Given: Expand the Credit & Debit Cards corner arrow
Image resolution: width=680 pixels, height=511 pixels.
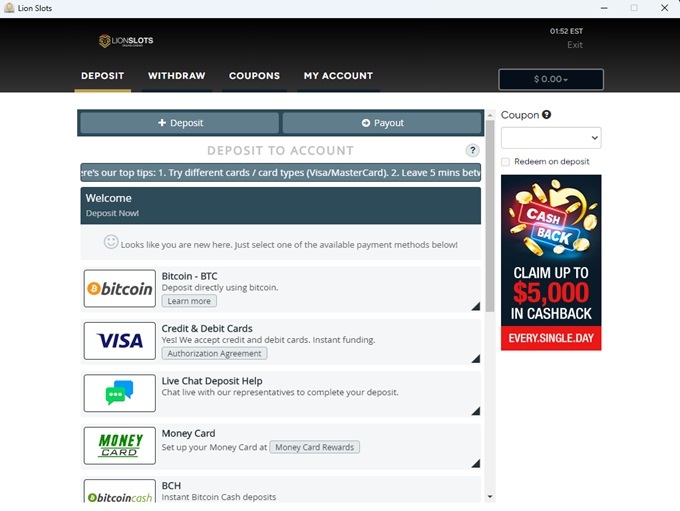Looking at the screenshot, I should [476, 359].
